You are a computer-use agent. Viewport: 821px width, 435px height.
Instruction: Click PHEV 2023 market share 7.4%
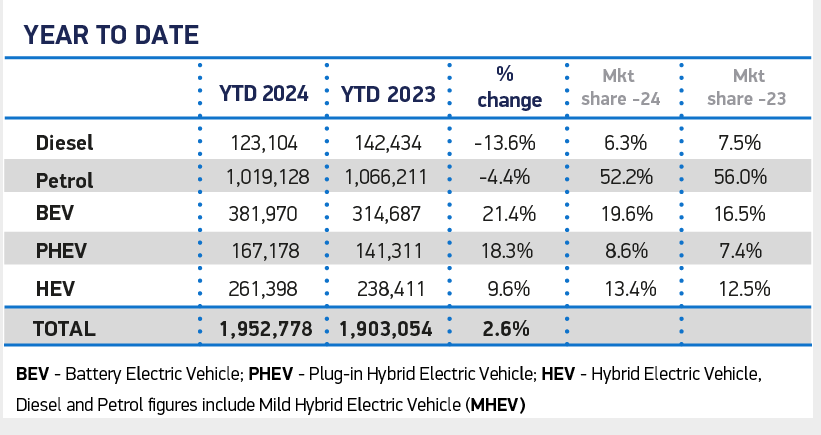coord(740,251)
